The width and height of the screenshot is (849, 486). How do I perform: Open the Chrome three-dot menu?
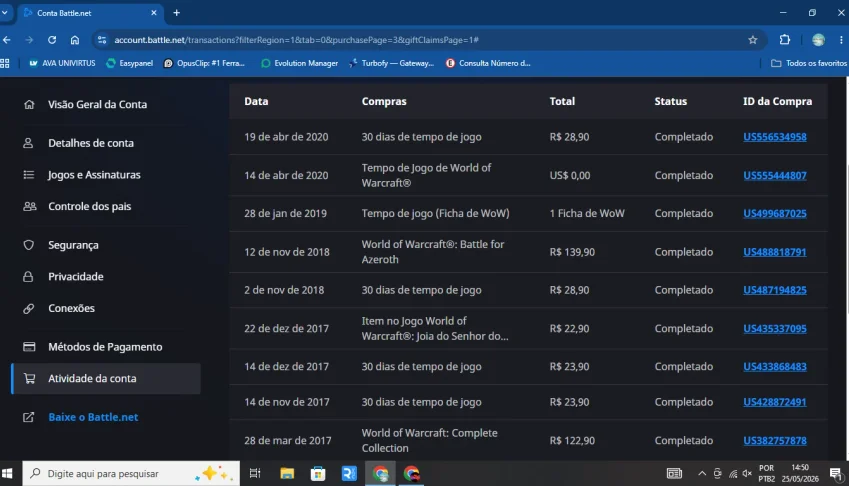[841, 40]
